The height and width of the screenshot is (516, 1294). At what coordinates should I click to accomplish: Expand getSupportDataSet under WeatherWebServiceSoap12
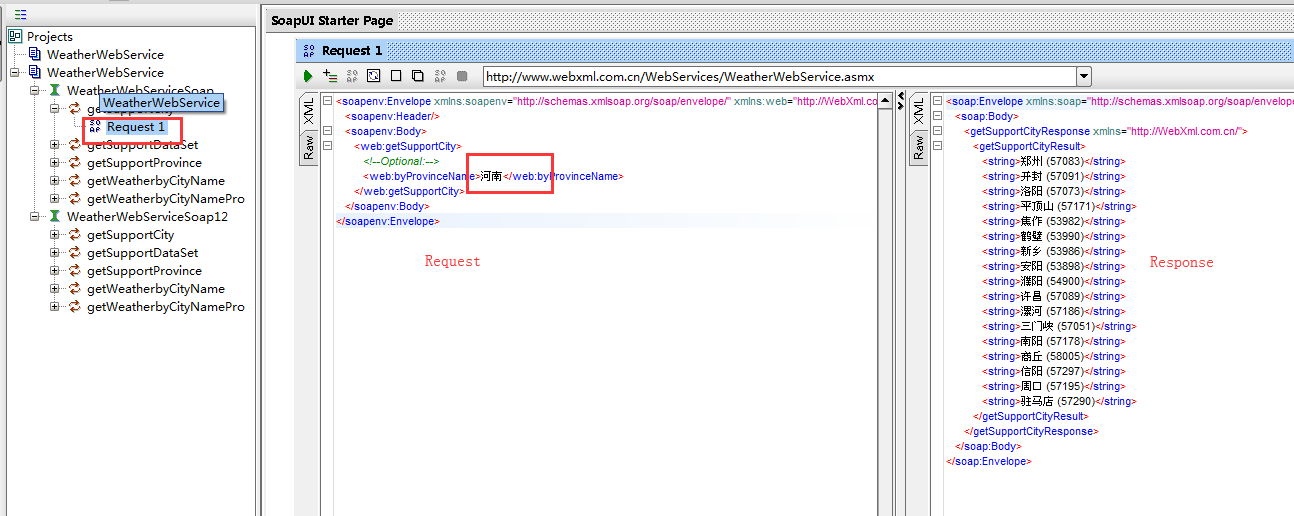(55, 252)
